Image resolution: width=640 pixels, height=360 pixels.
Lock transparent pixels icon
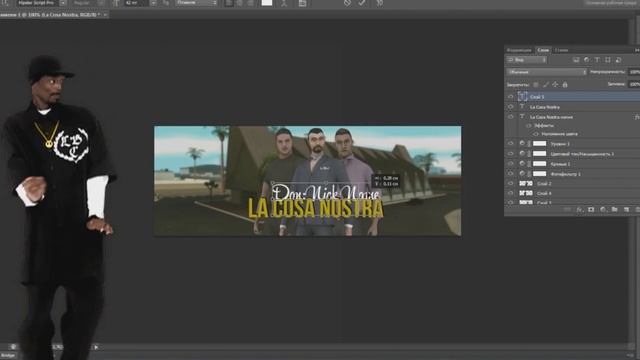coord(536,84)
